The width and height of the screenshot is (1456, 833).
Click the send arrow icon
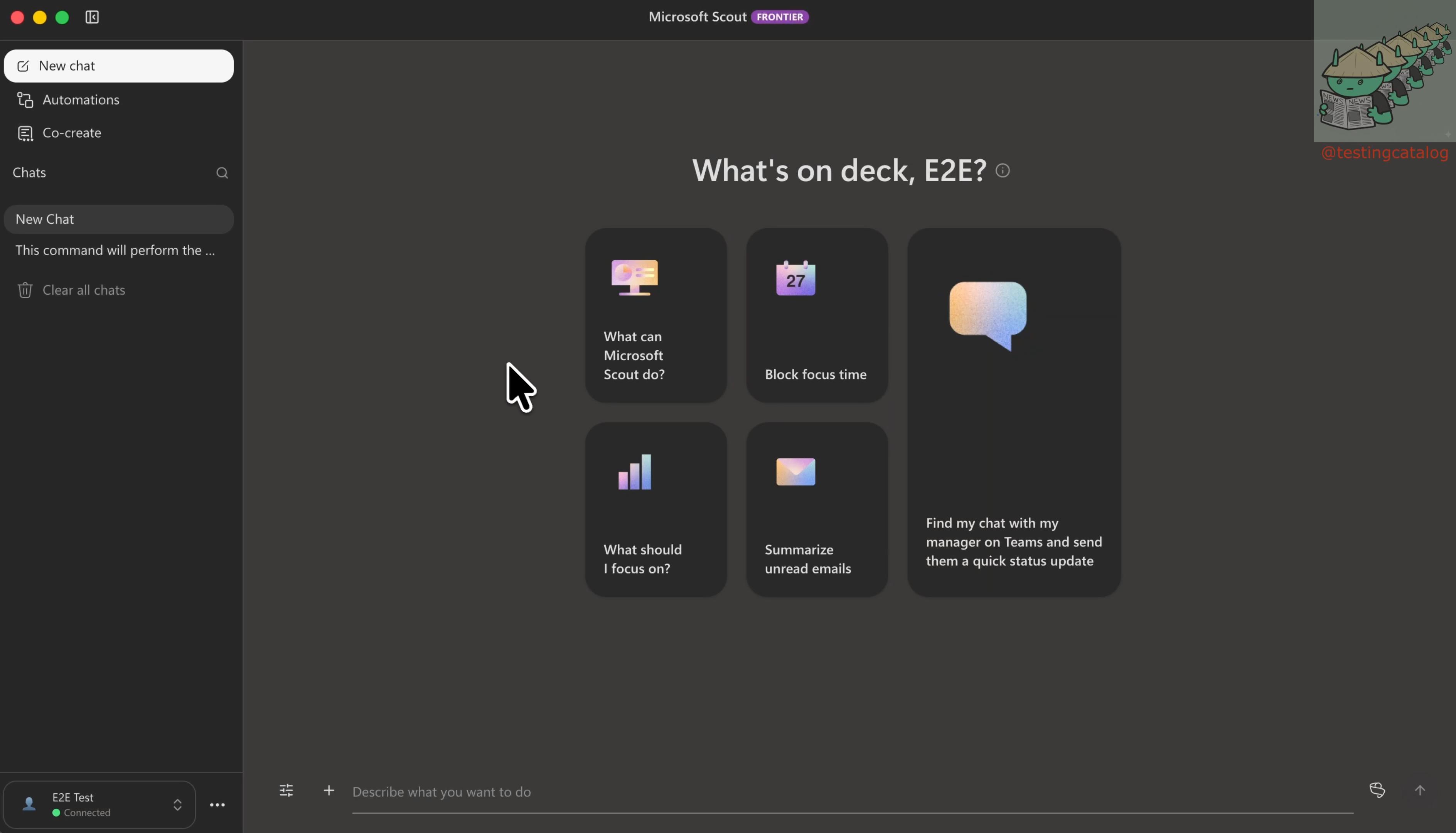pos(1420,791)
